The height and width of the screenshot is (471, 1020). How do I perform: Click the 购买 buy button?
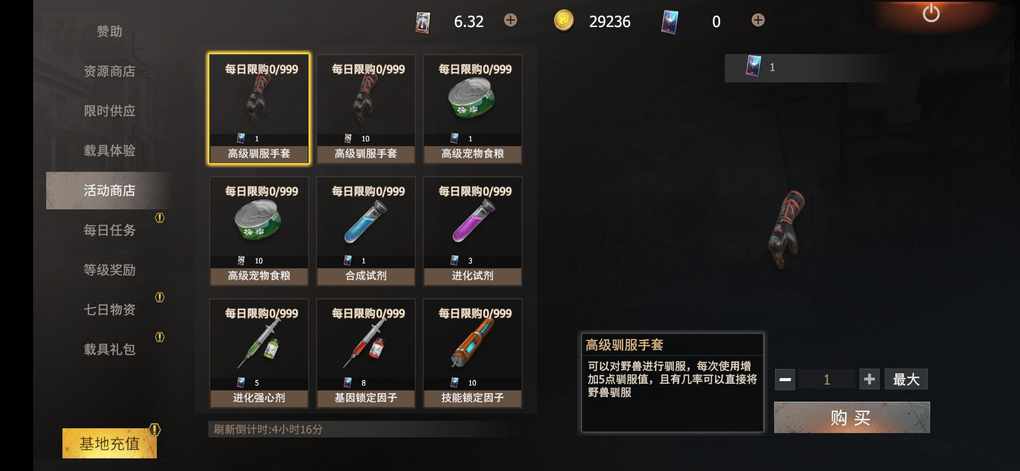coord(852,417)
